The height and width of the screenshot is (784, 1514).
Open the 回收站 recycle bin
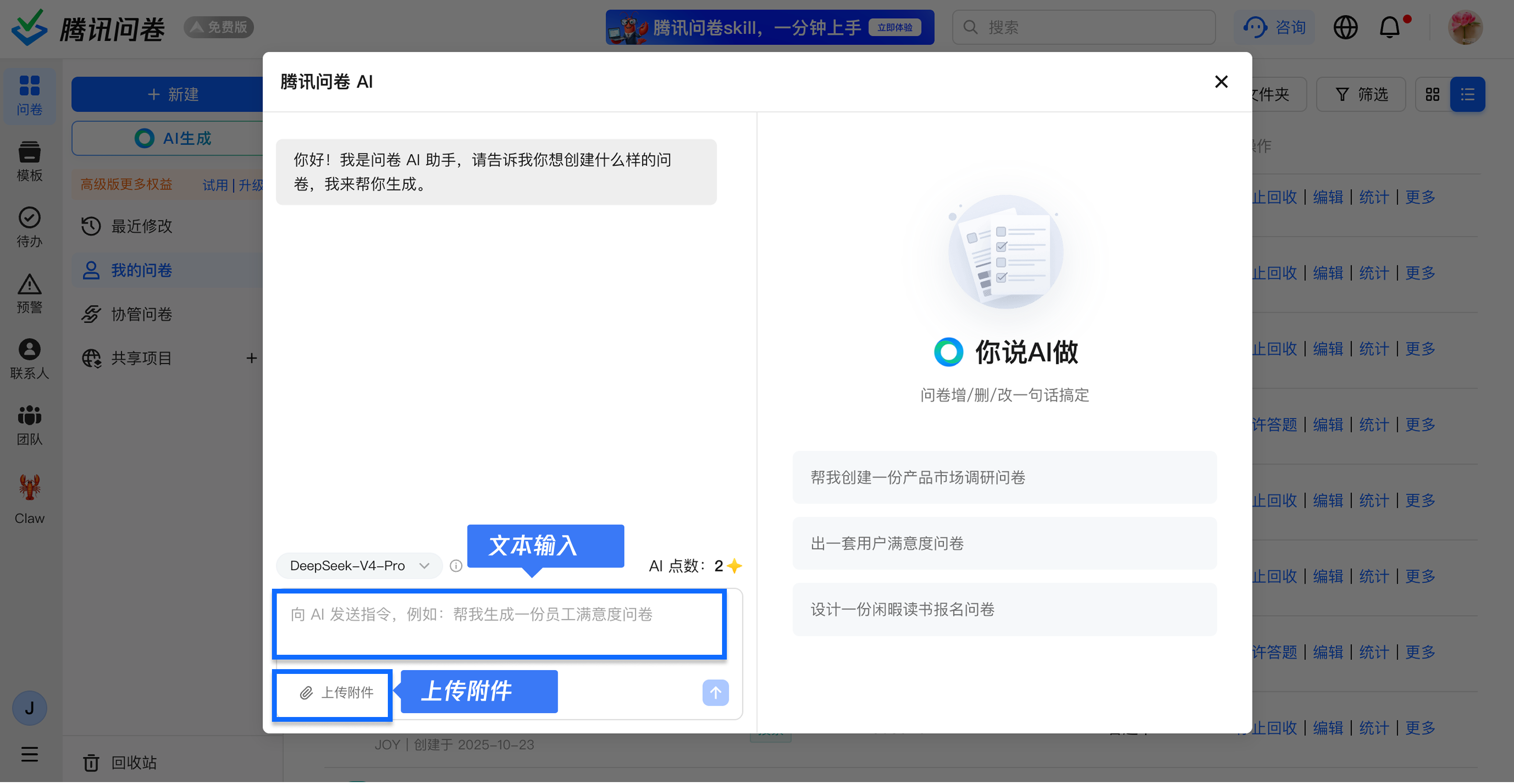tap(121, 762)
